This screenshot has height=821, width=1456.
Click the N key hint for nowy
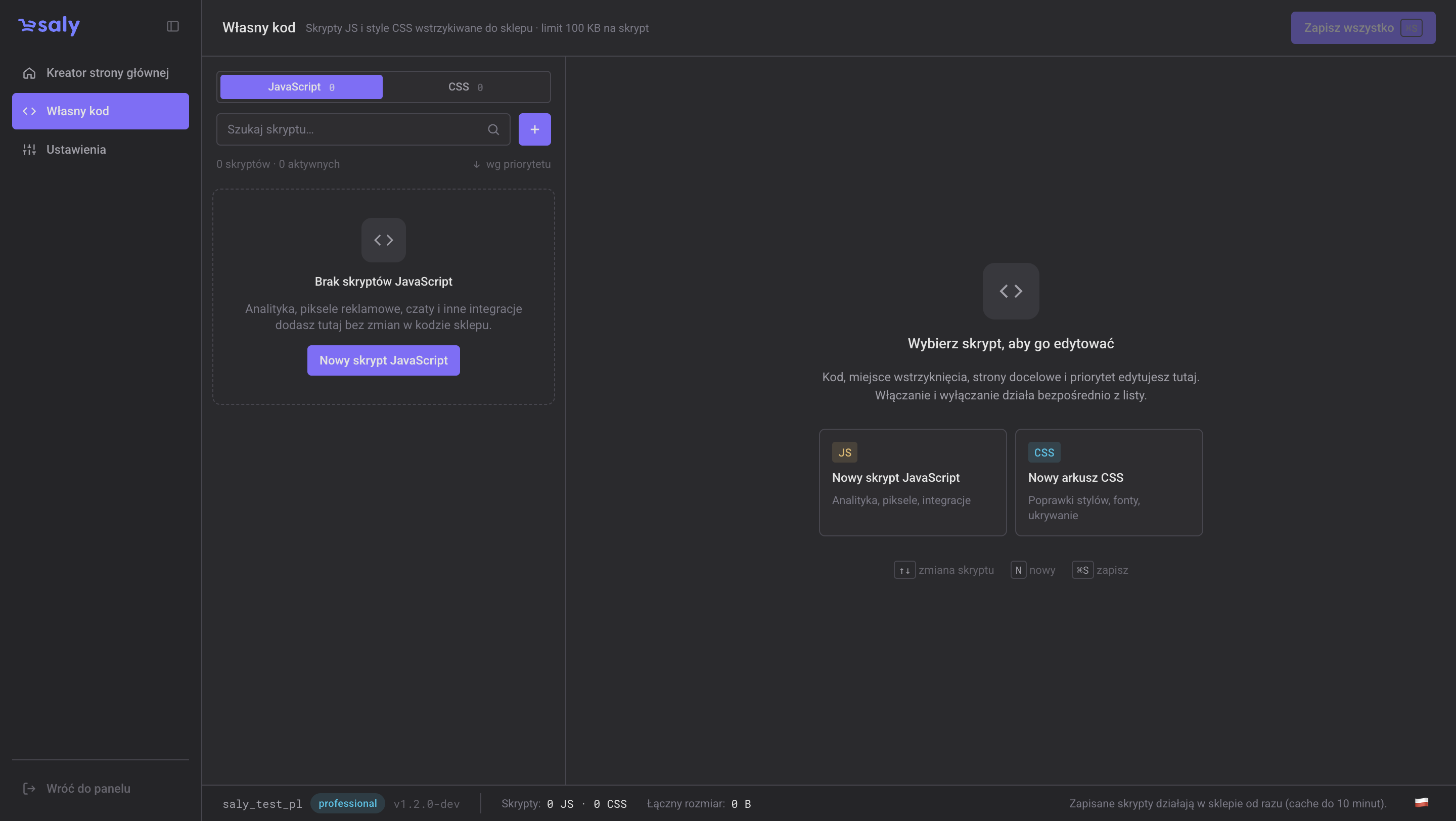1018,570
